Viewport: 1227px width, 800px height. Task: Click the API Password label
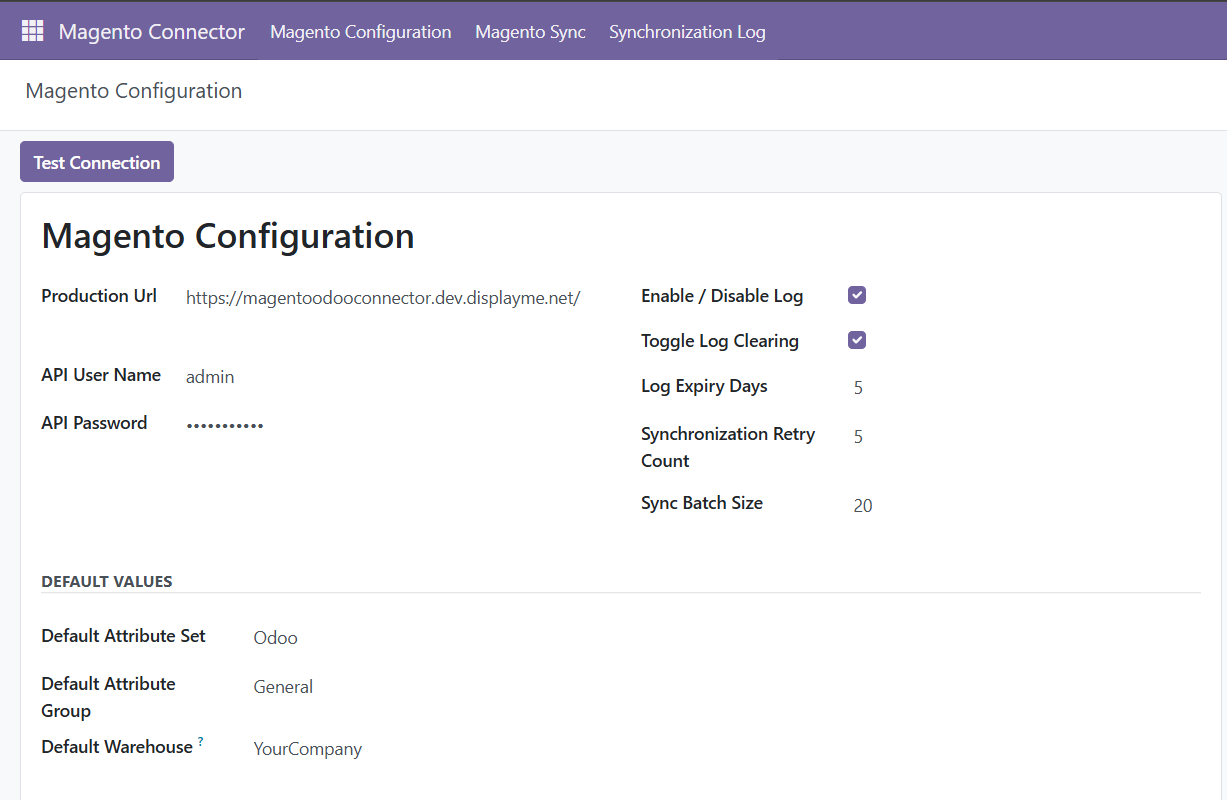pyautogui.click(x=94, y=423)
